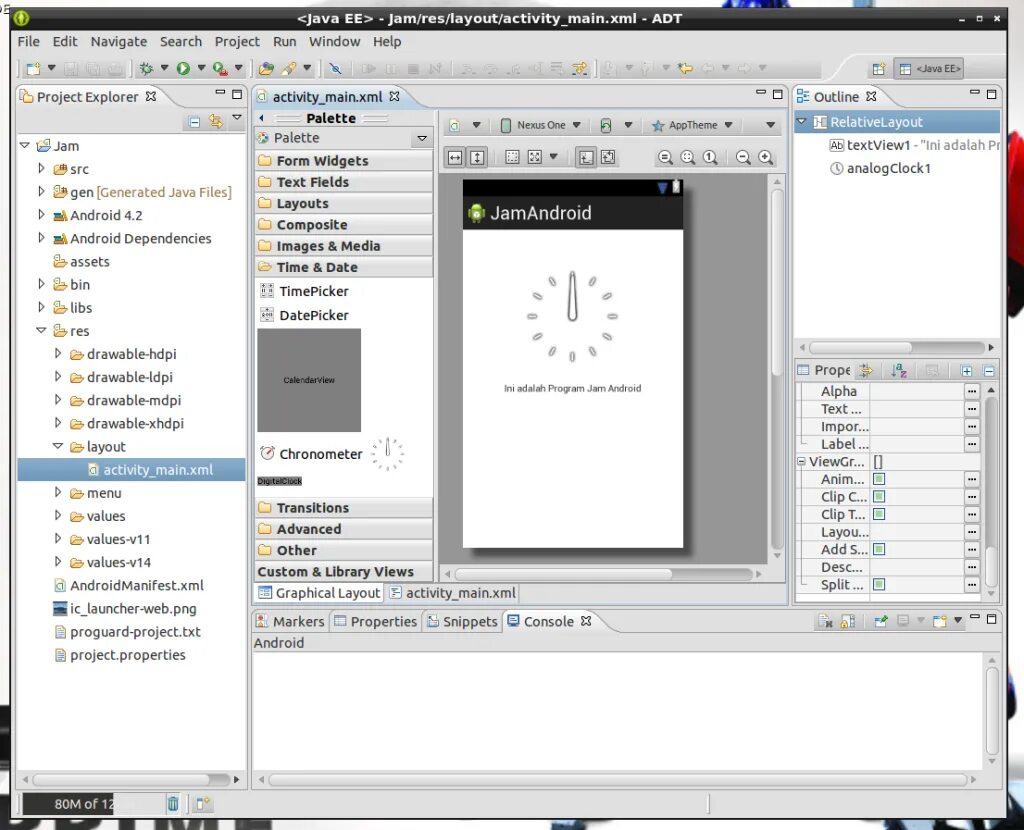Click the New file wizard icon

(x=33, y=69)
